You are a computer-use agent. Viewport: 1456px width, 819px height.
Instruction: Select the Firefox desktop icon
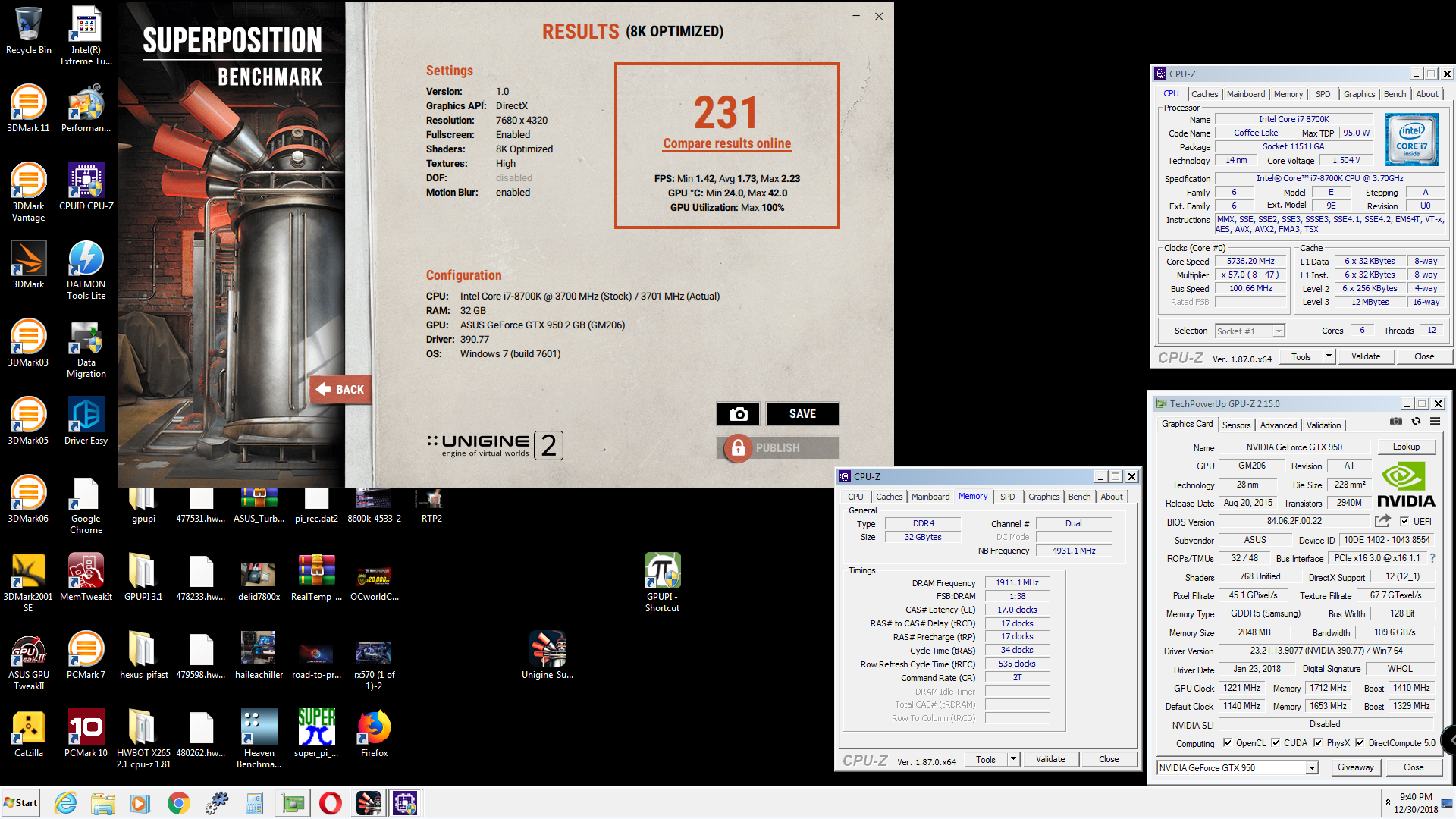pyautogui.click(x=374, y=733)
